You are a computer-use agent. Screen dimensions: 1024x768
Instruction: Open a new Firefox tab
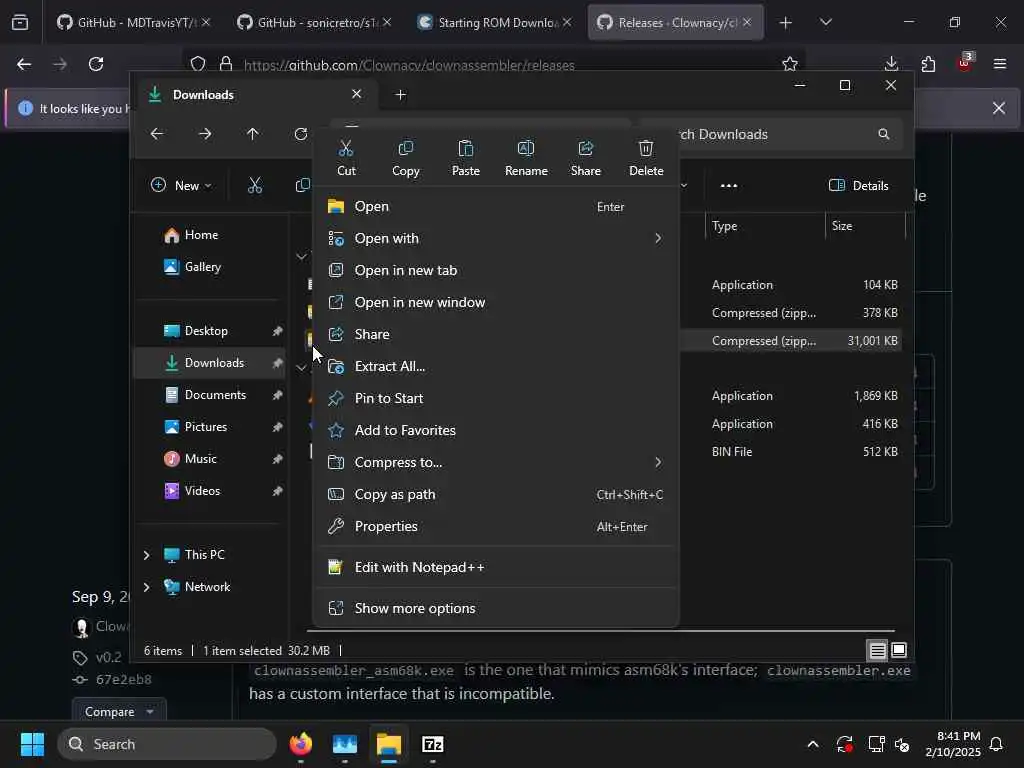click(x=786, y=23)
